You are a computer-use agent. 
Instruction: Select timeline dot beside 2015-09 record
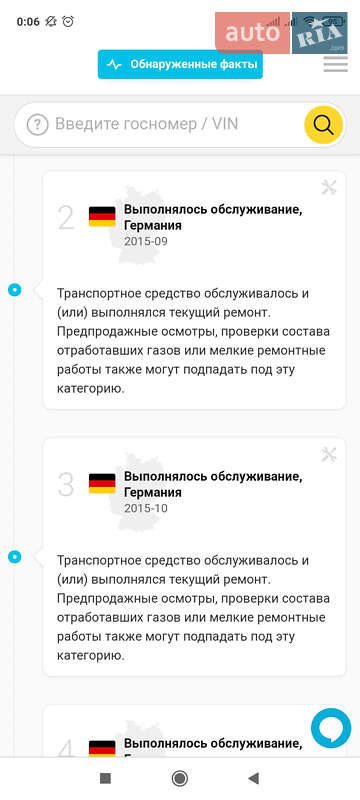[15, 290]
